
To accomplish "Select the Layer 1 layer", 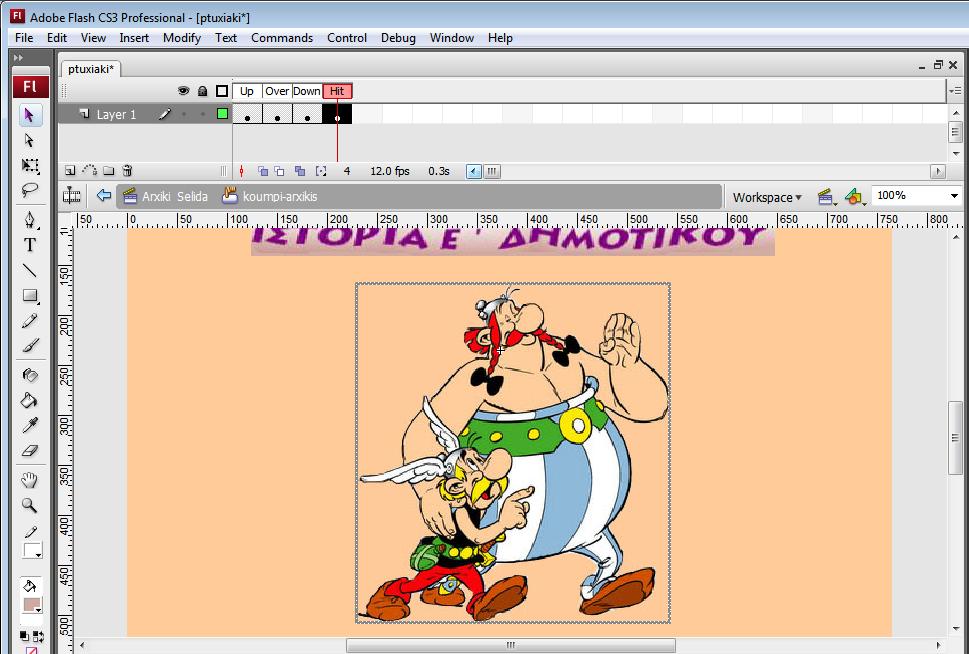I will click(x=116, y=114).
